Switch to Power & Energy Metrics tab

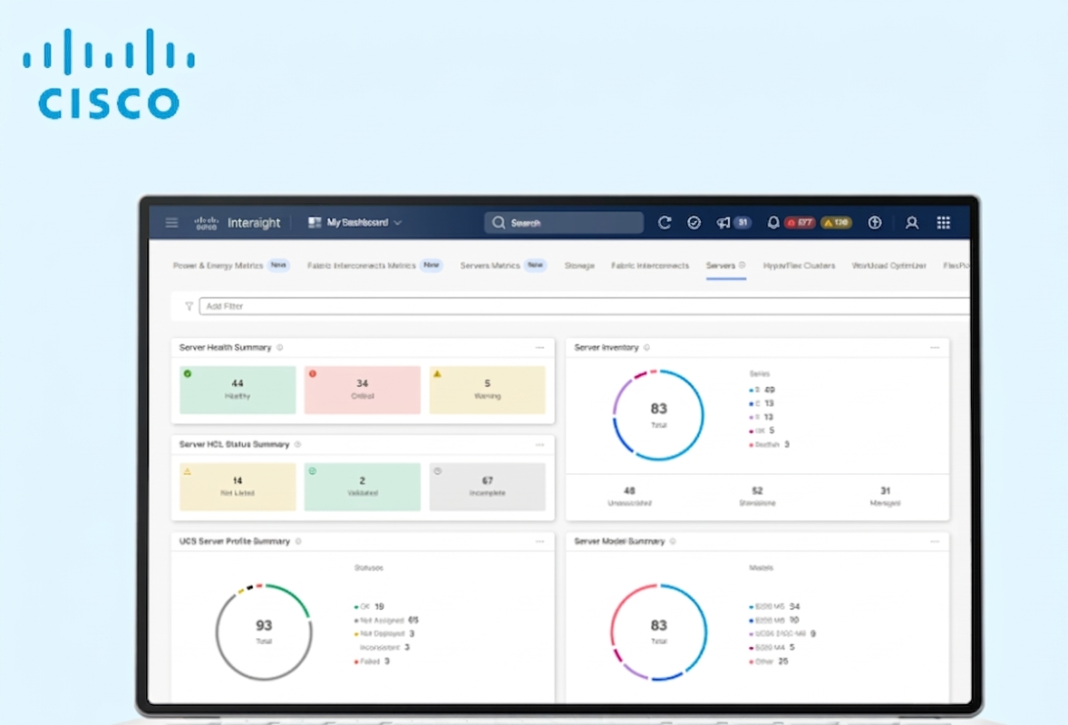click(230, 266)
